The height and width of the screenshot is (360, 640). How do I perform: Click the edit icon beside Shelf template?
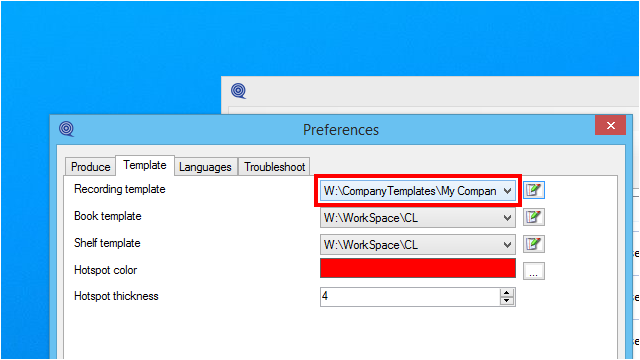tap(533, 244)
